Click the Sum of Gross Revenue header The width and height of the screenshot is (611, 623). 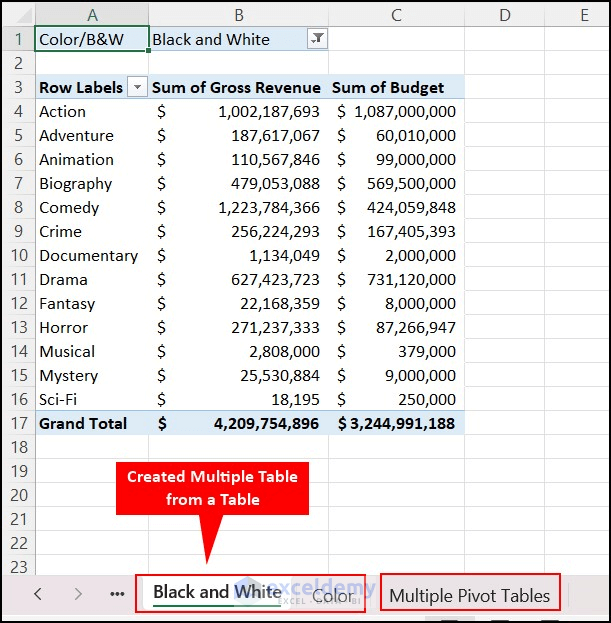pyautogui.click(x=236, y=87)
